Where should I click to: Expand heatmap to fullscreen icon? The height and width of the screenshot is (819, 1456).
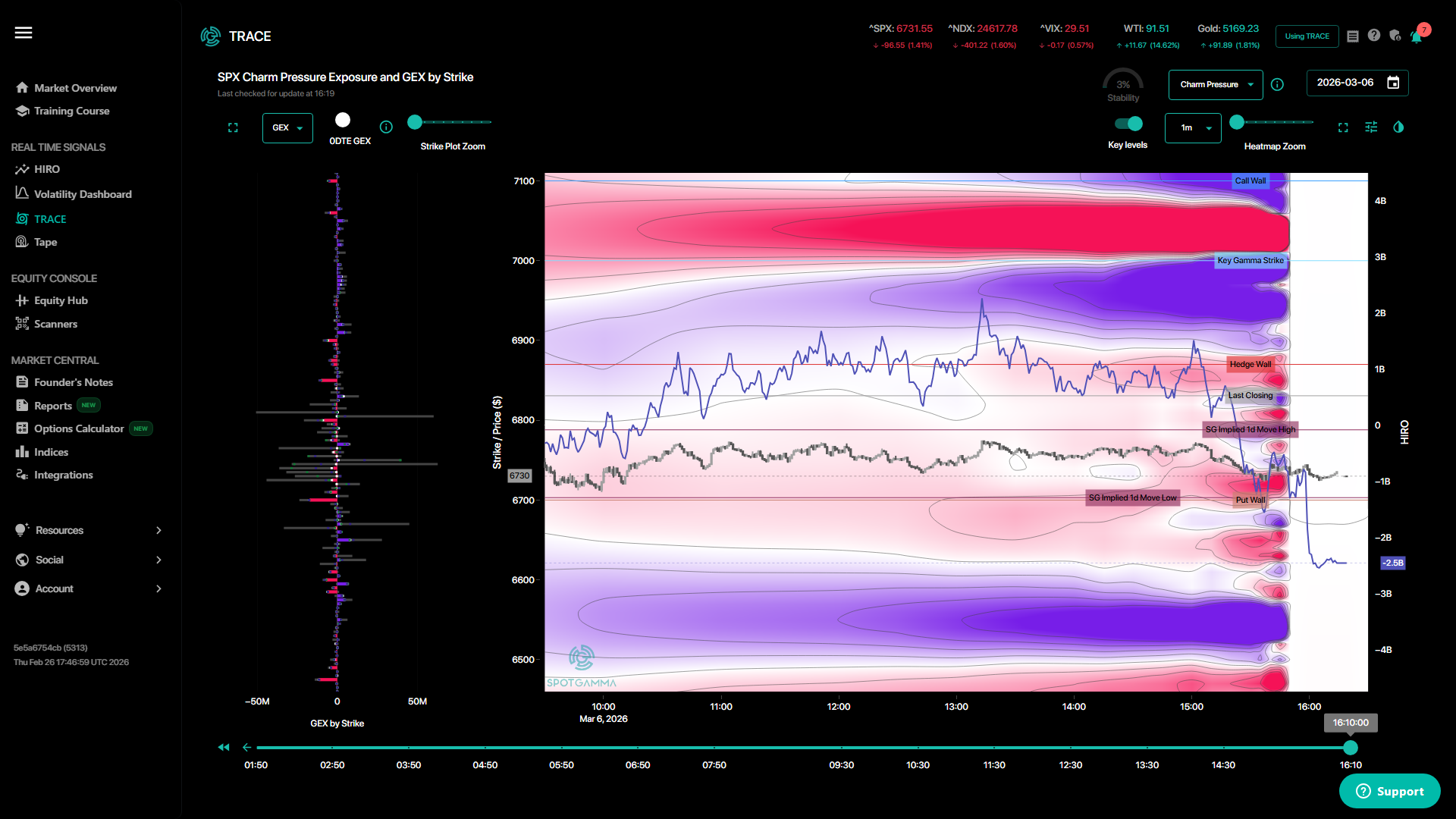[1343, 127]
